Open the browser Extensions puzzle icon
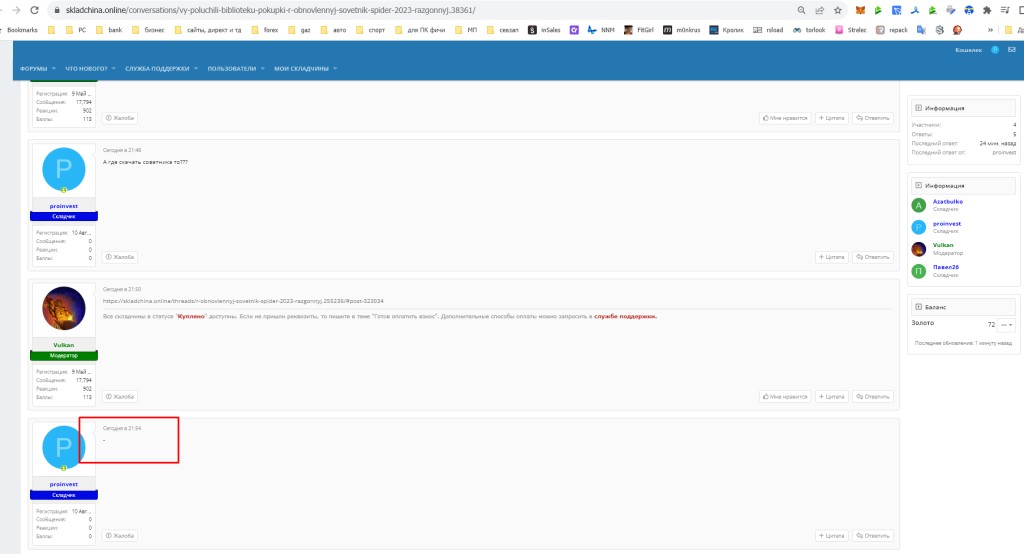Screen dimensions: 1024x554 point(987,10)
